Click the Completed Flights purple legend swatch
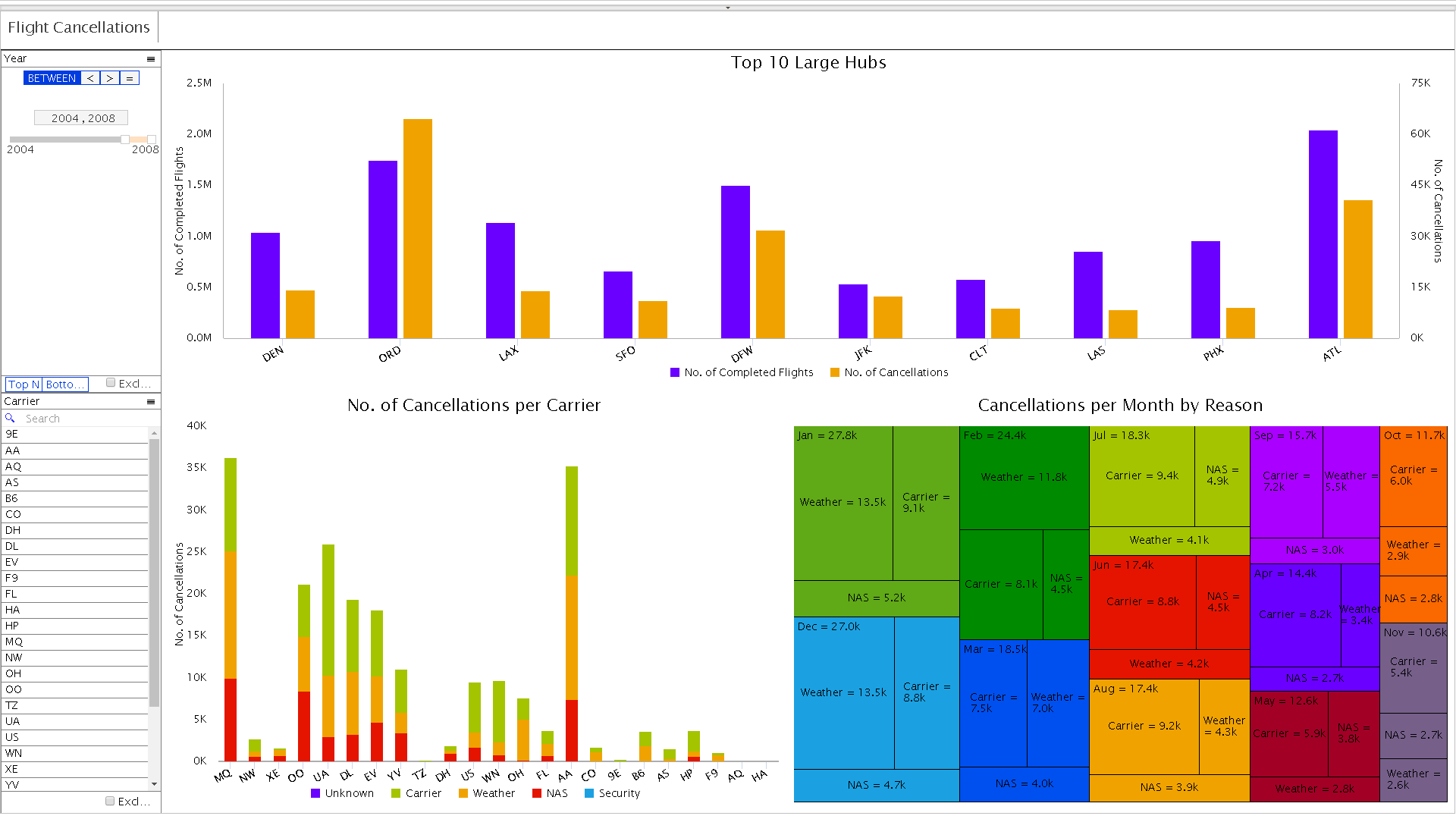 coord(675,372)
